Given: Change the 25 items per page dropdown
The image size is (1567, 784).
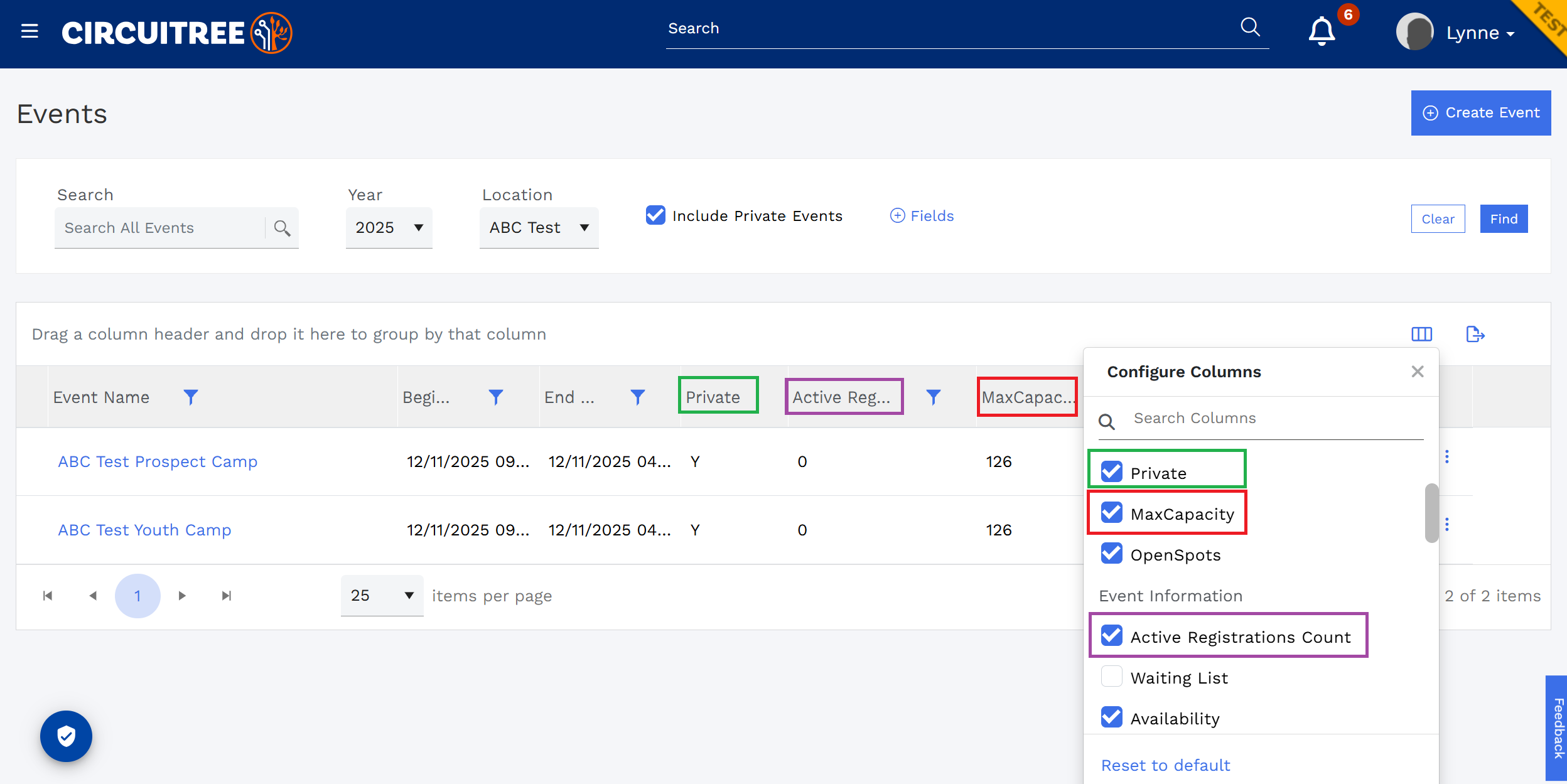Looking at the screenshot, I should coord(382,595).
